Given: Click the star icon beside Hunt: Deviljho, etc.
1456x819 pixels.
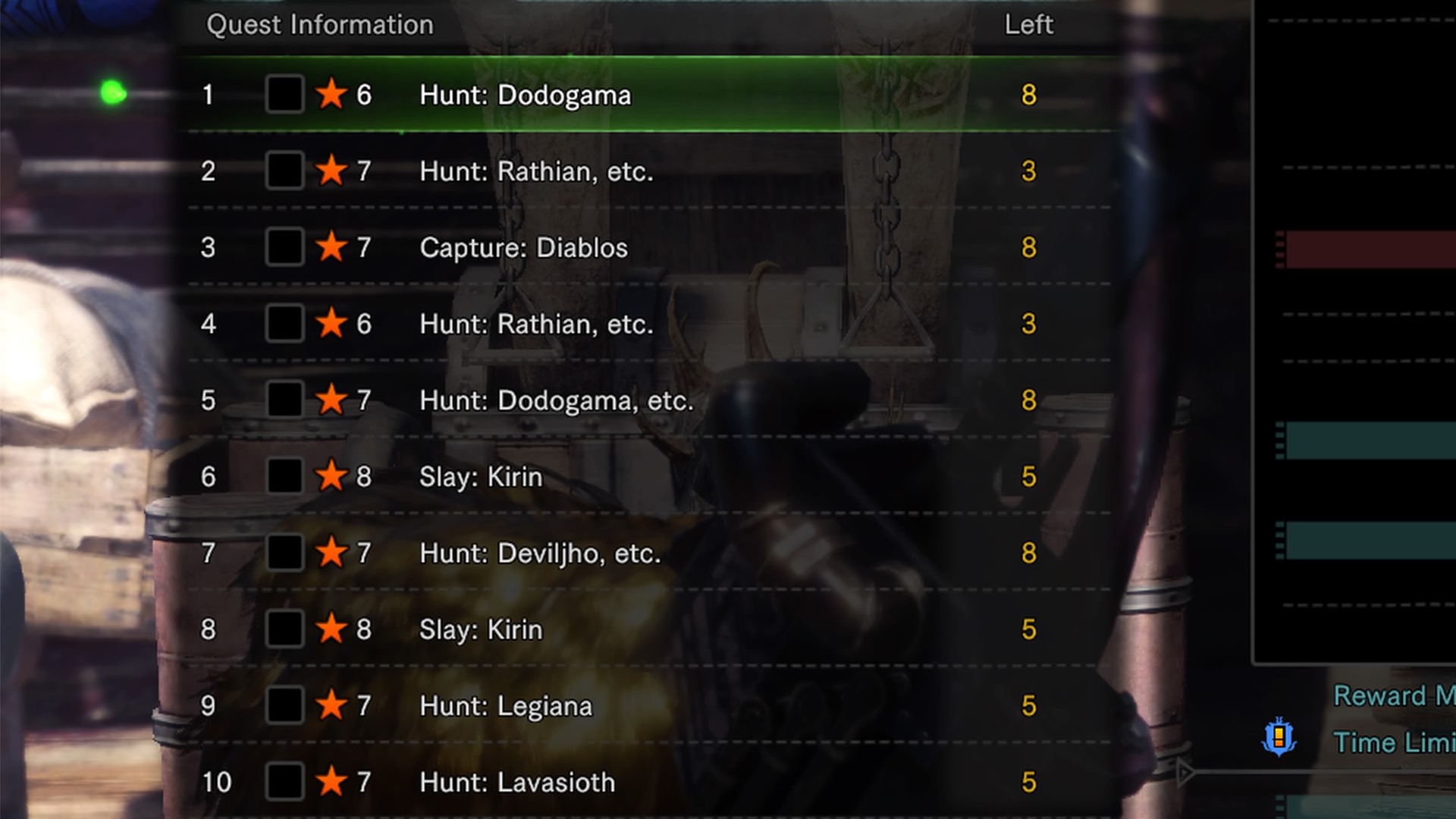Looking at the screenshot, I should point(331,552).
